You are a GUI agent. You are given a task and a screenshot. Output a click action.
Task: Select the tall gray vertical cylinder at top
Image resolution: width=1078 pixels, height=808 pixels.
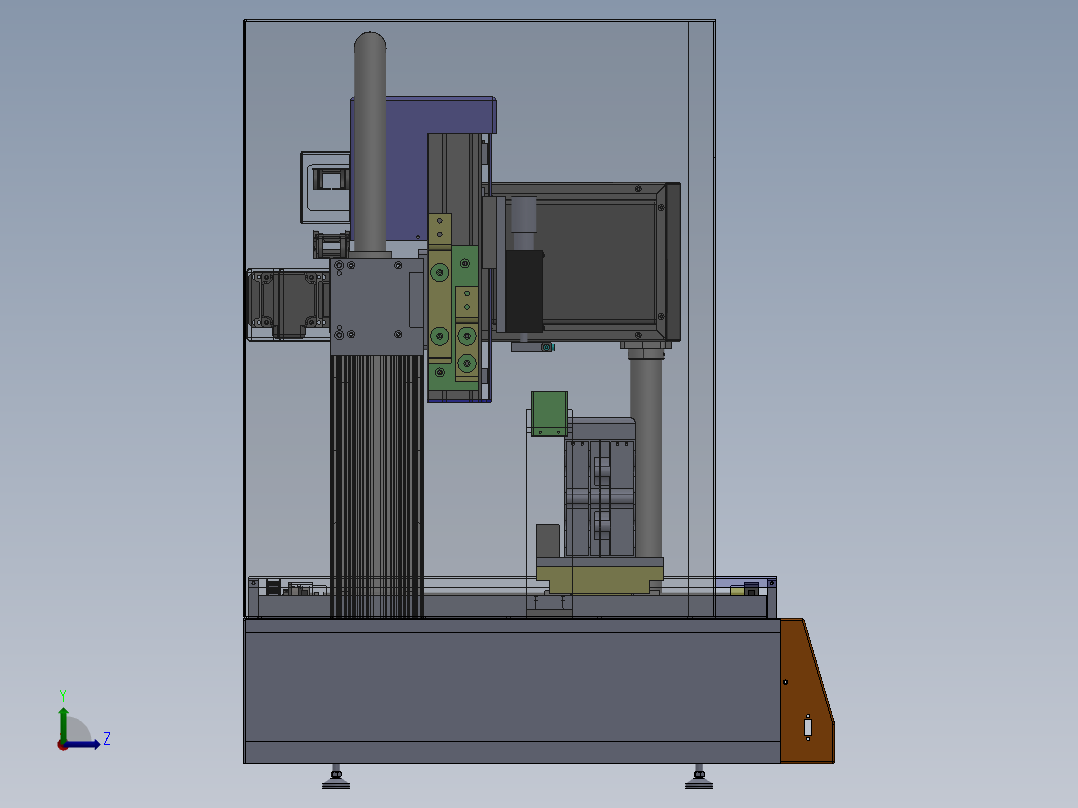click(x=370, y=143)
